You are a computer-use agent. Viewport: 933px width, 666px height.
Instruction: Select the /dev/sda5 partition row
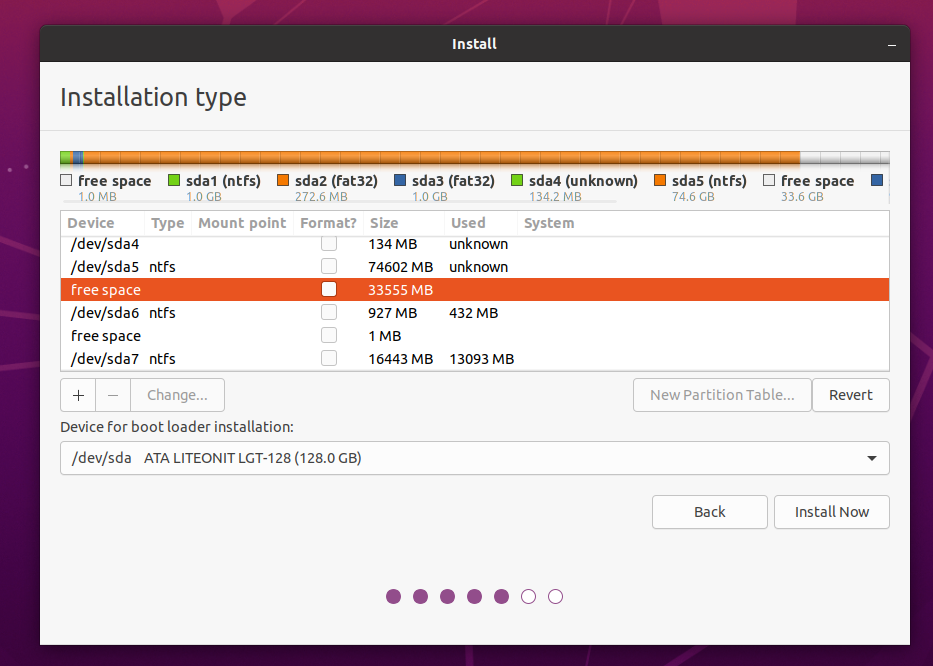[x=475, y=267]
